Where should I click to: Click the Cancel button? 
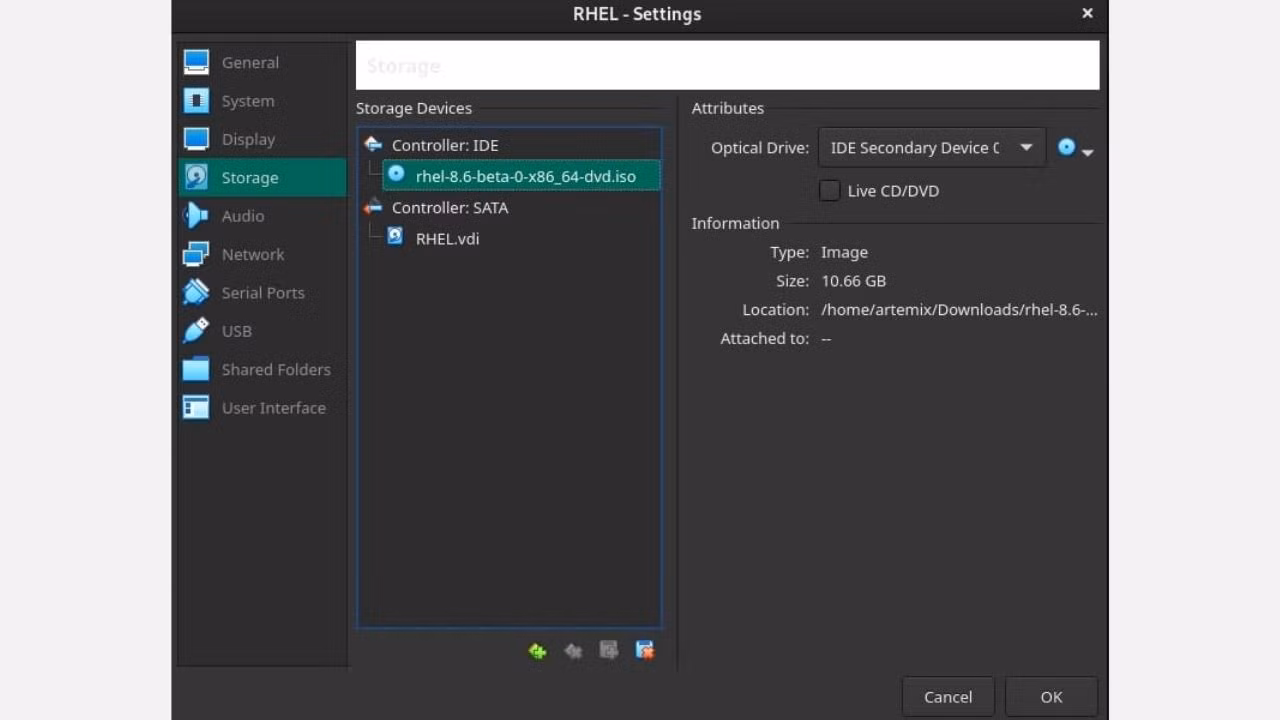pyautogui.click(x=948, y=697)
